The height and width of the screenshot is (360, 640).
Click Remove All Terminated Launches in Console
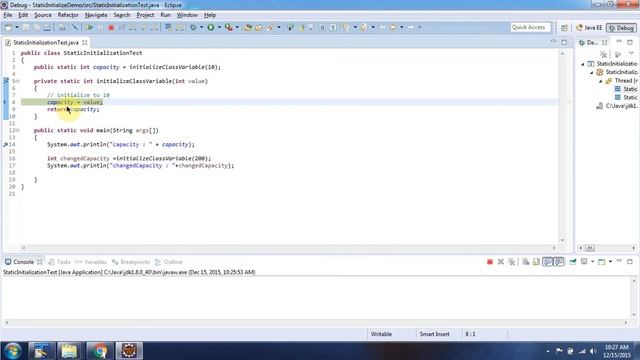511,262
